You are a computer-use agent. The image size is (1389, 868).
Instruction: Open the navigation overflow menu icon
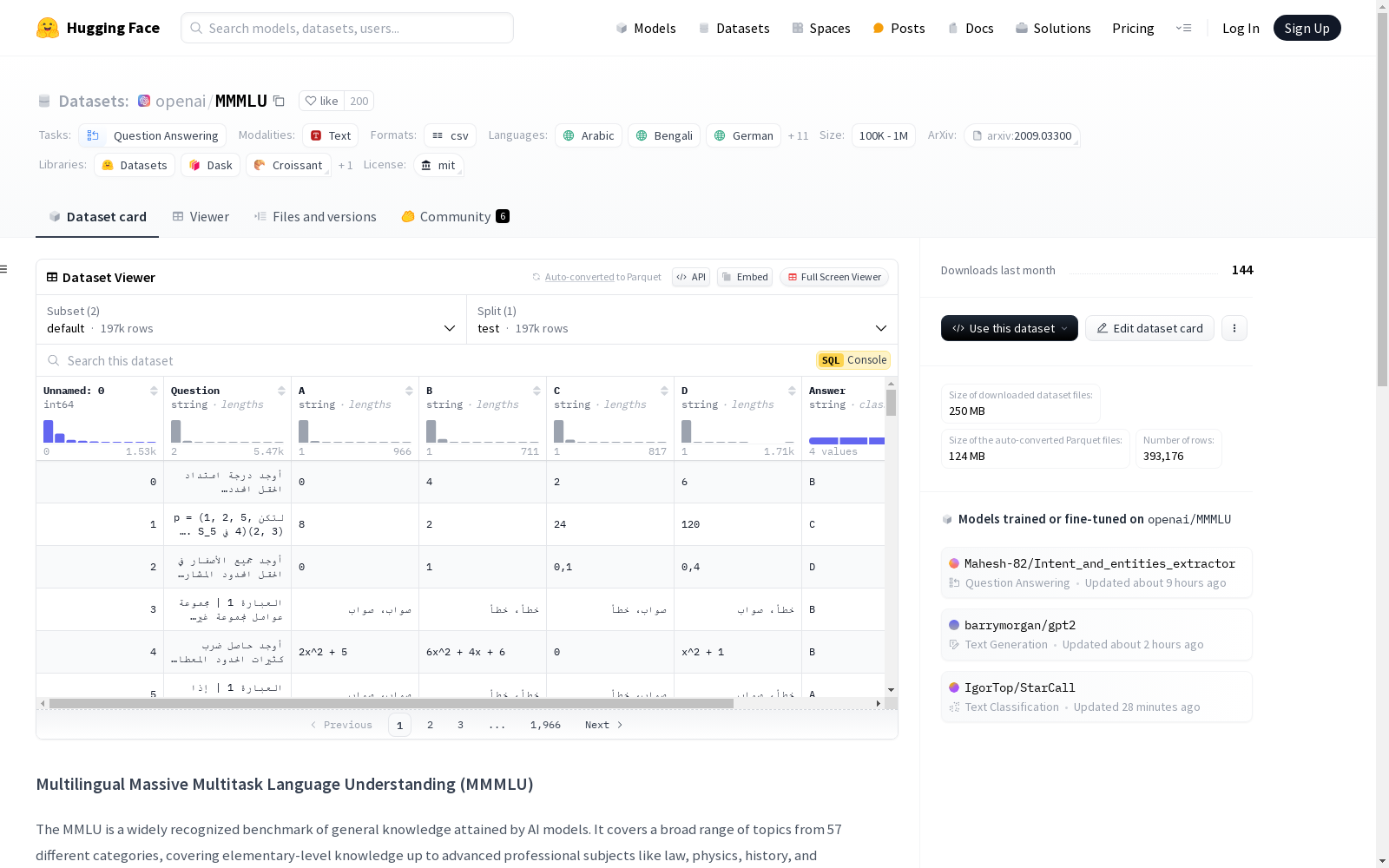click(x=1183, y=28)
